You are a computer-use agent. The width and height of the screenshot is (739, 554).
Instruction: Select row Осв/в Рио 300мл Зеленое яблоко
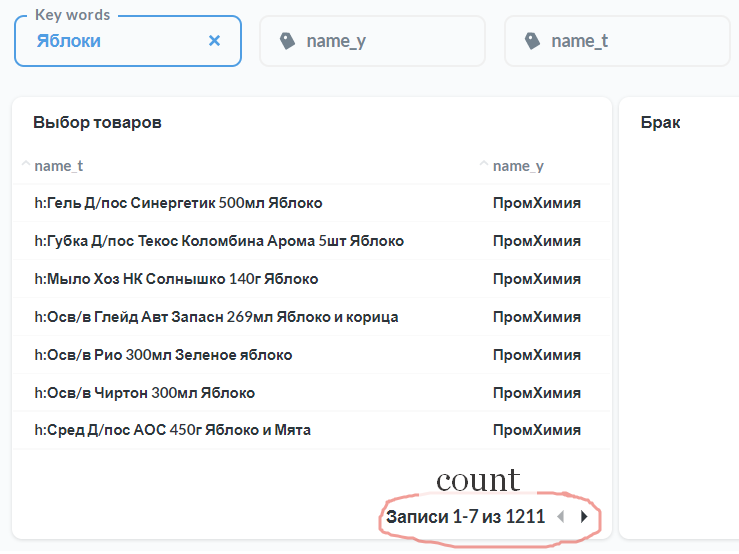[x=312, y=355]
